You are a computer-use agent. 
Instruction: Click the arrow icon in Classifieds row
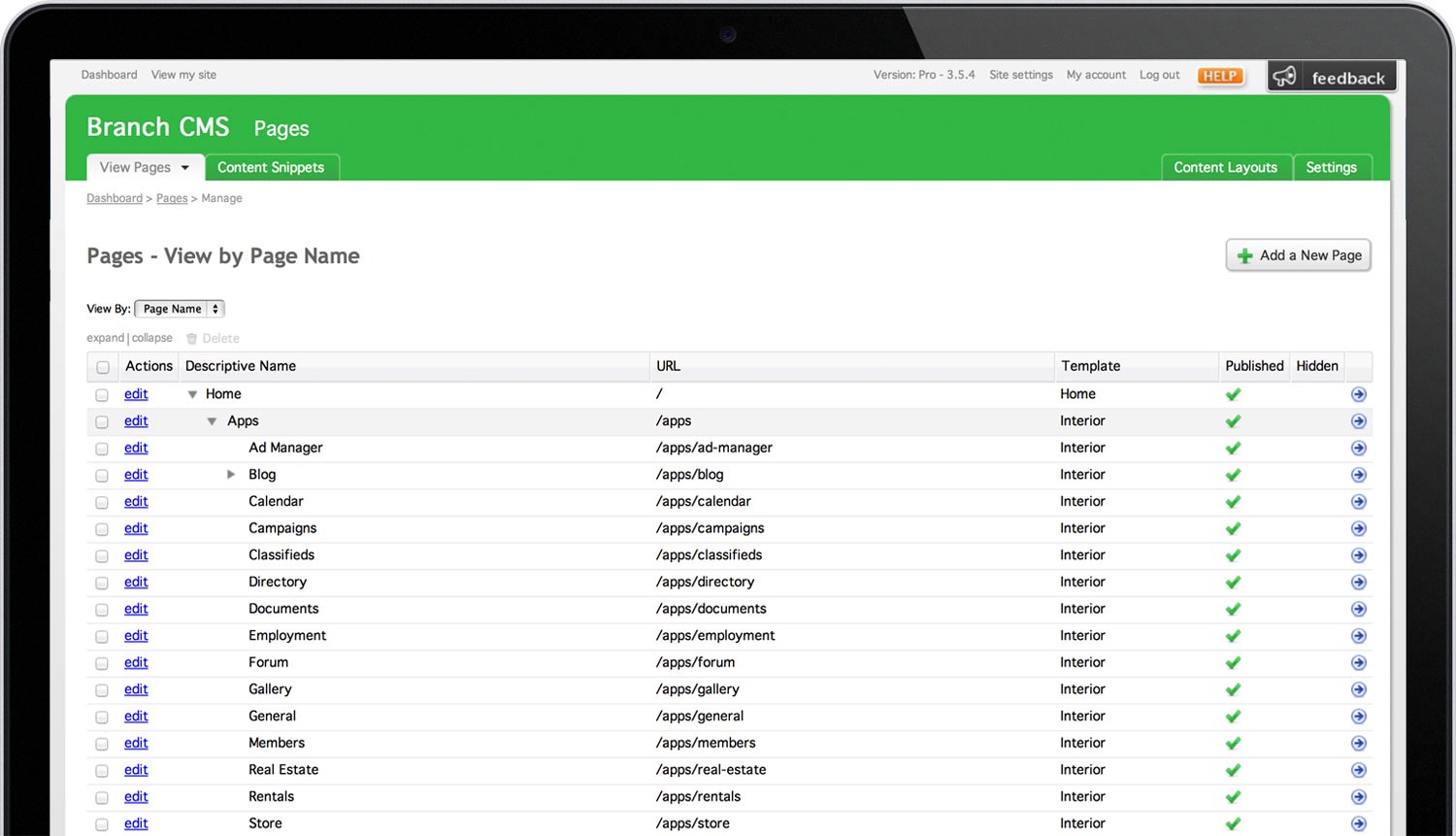click(x=1358, y=555)
